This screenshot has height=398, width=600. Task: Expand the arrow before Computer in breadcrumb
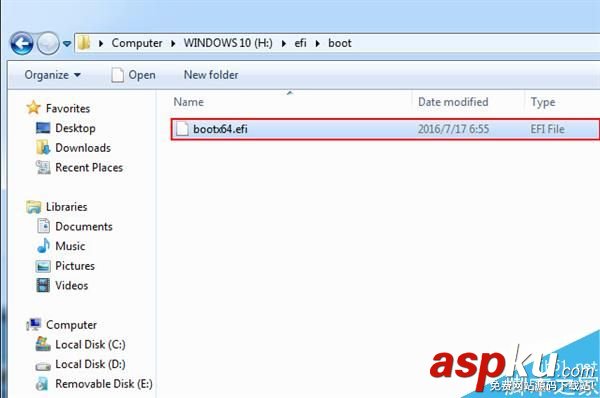click(101, 44)
